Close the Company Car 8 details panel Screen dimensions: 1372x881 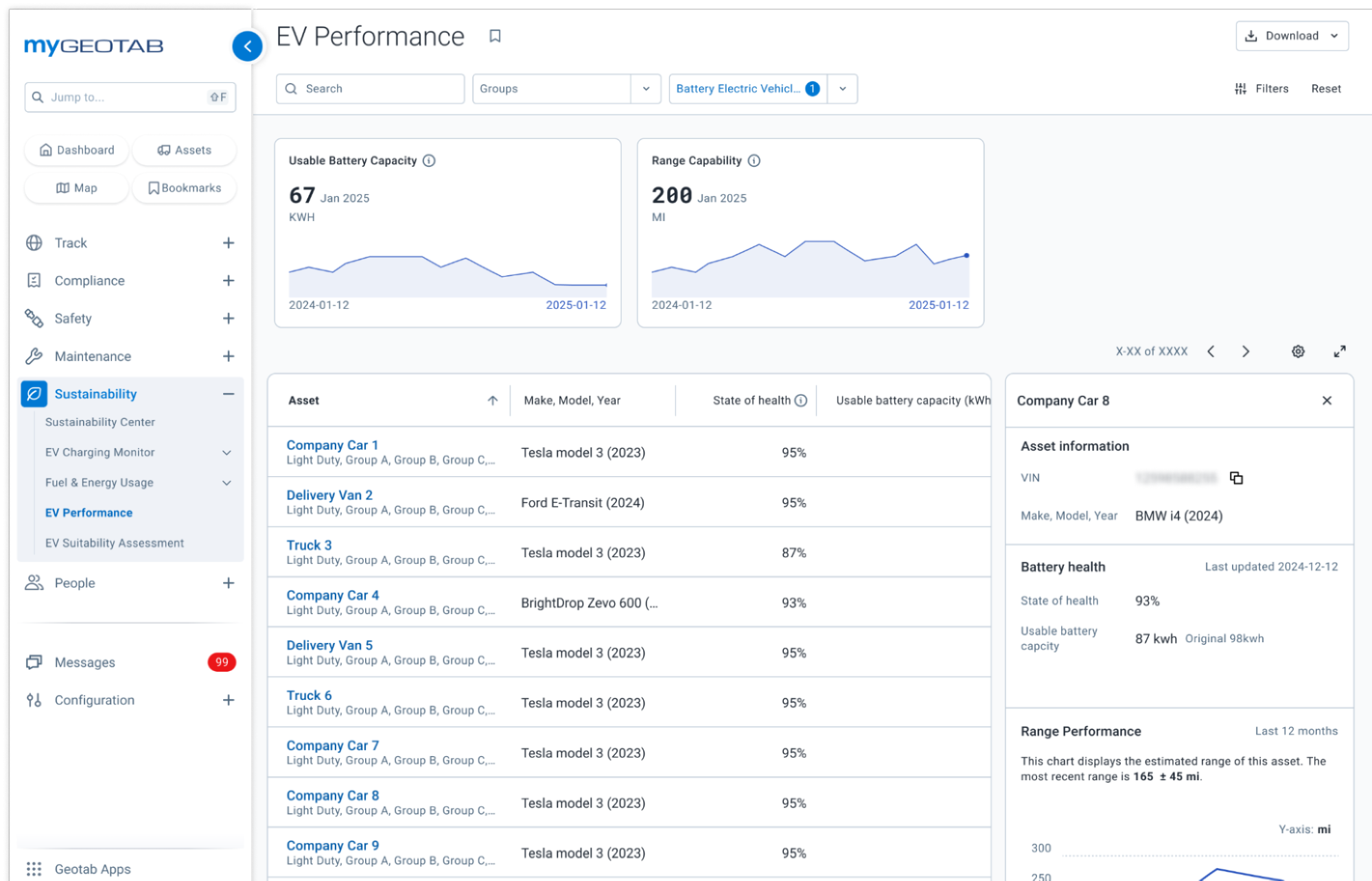pyautogui.click(x=1327, y=401)
